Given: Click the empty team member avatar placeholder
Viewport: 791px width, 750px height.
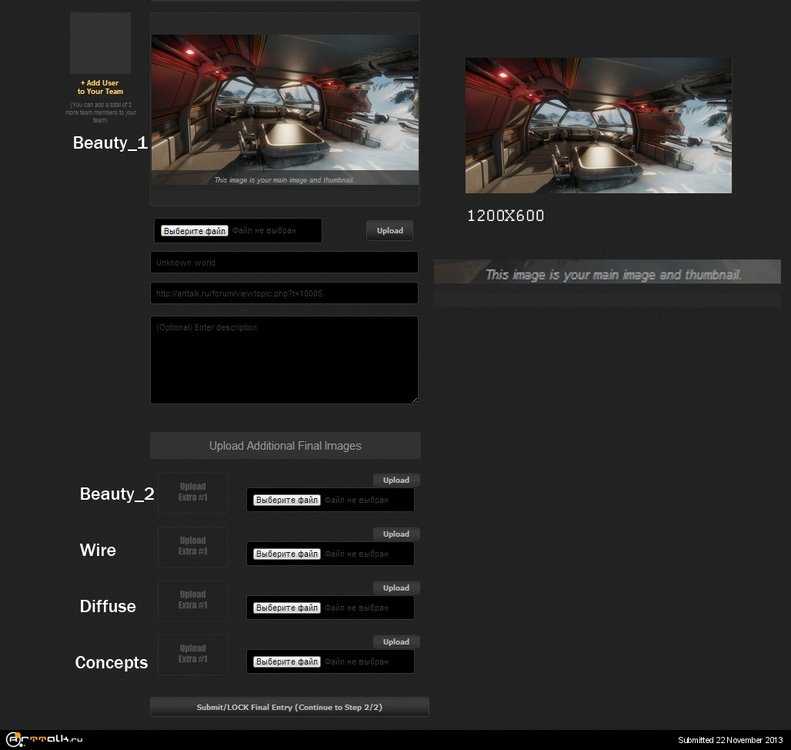Looking at the screenshot, I should (100, 43).
